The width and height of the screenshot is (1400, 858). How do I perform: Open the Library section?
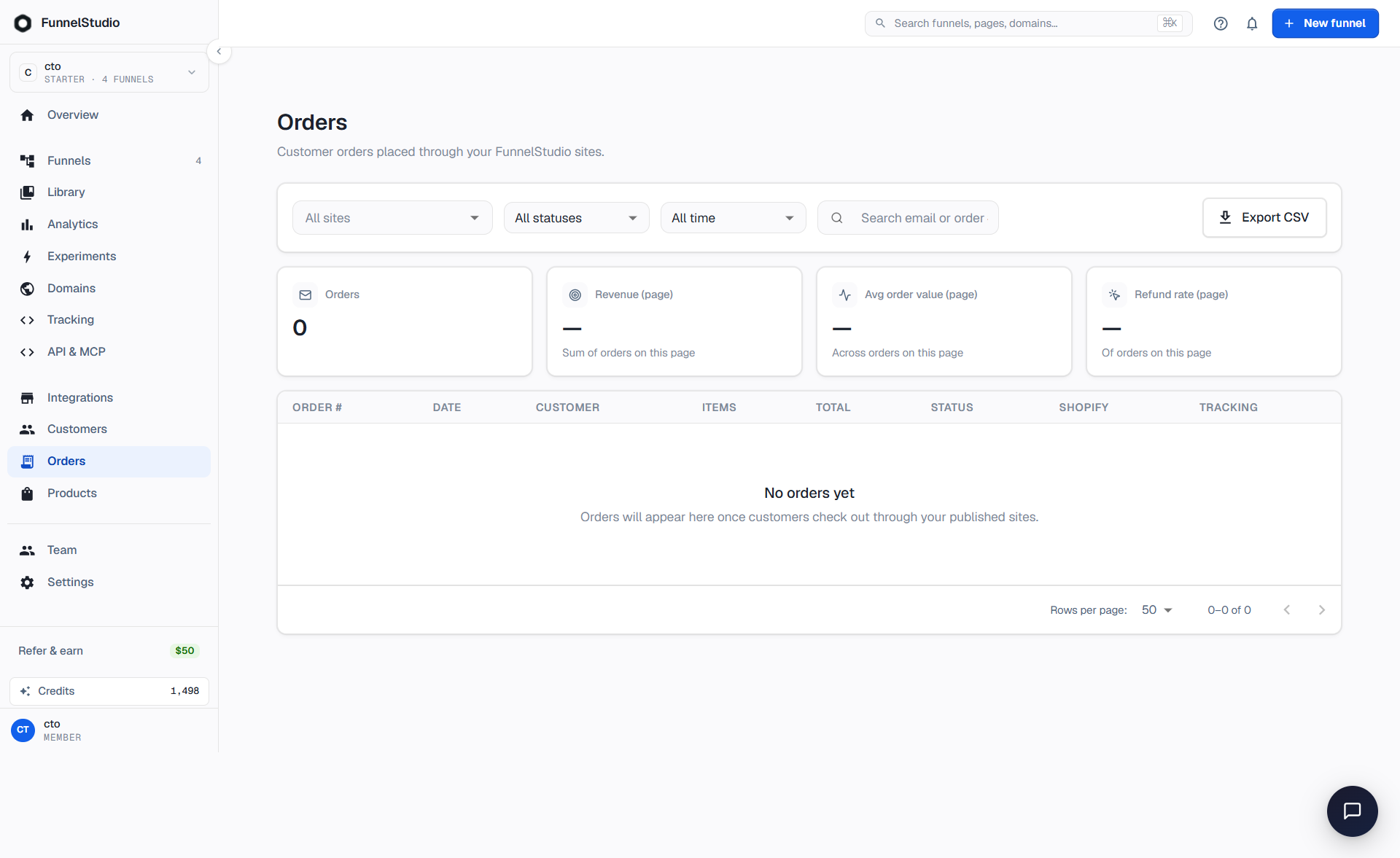109,192
